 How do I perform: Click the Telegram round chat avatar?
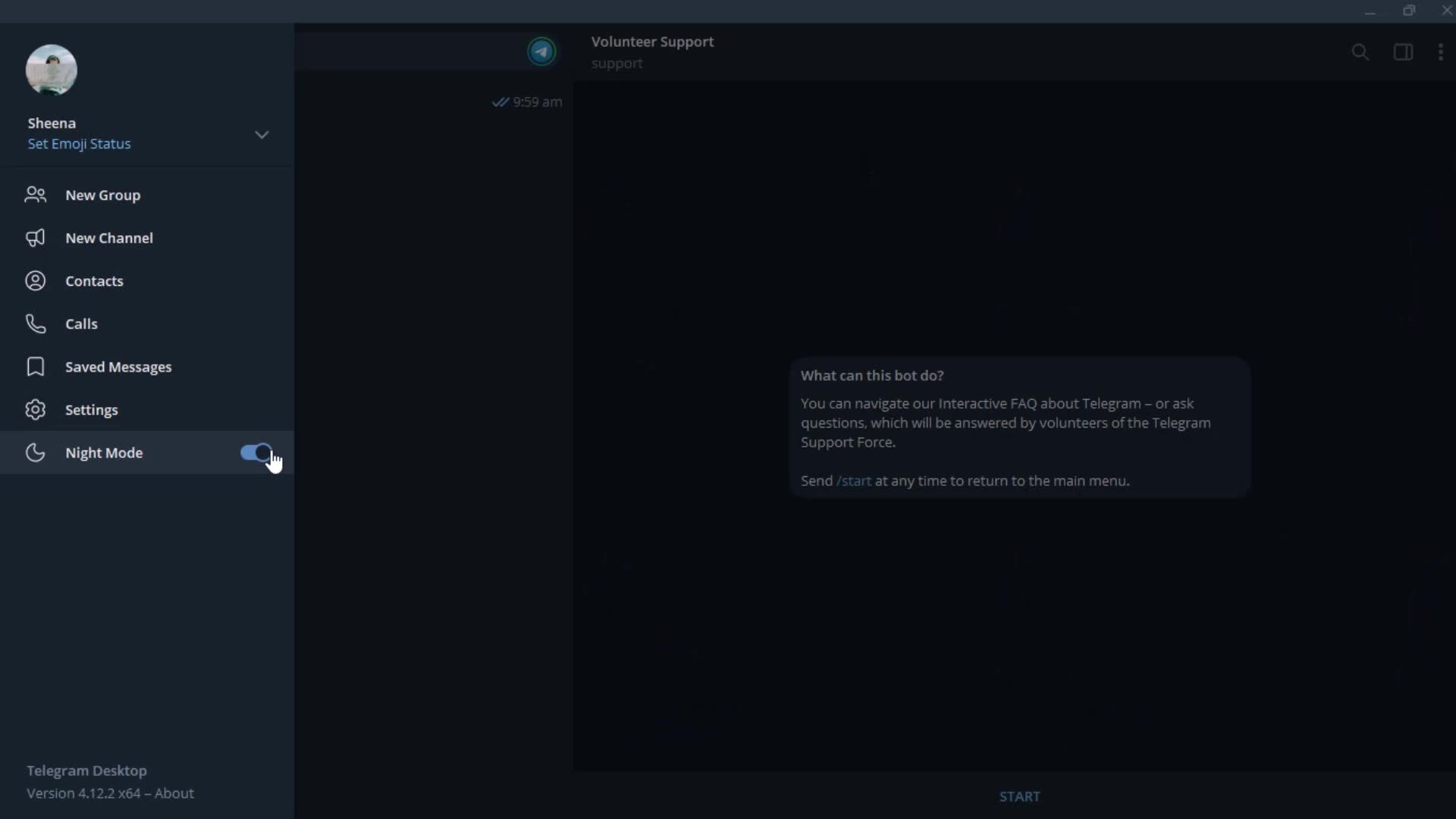point(541,52)
